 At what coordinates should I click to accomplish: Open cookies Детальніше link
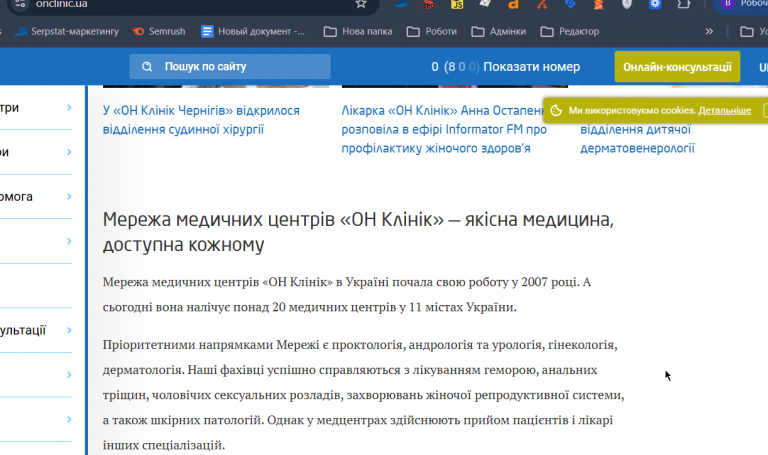[724, 110]
